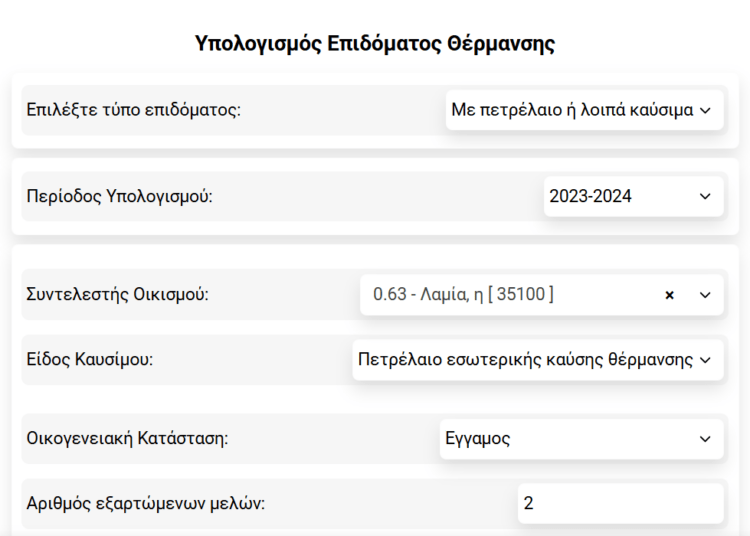750x536 pixels.
Task: Focus the dependent members number field
Action: pos(620,503)
